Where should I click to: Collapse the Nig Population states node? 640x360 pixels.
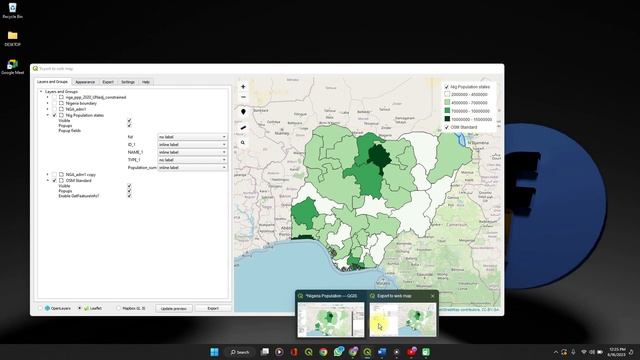47,116
